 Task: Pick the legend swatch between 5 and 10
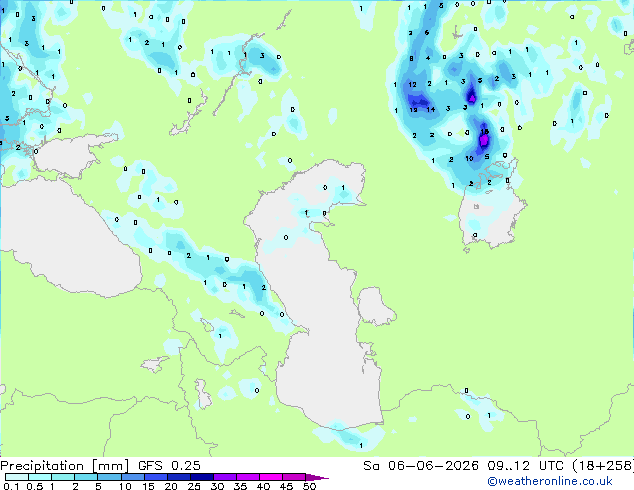(110, 477)
